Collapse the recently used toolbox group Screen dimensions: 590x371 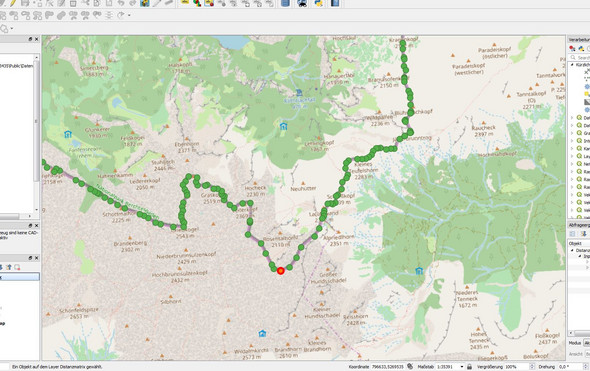572,65
